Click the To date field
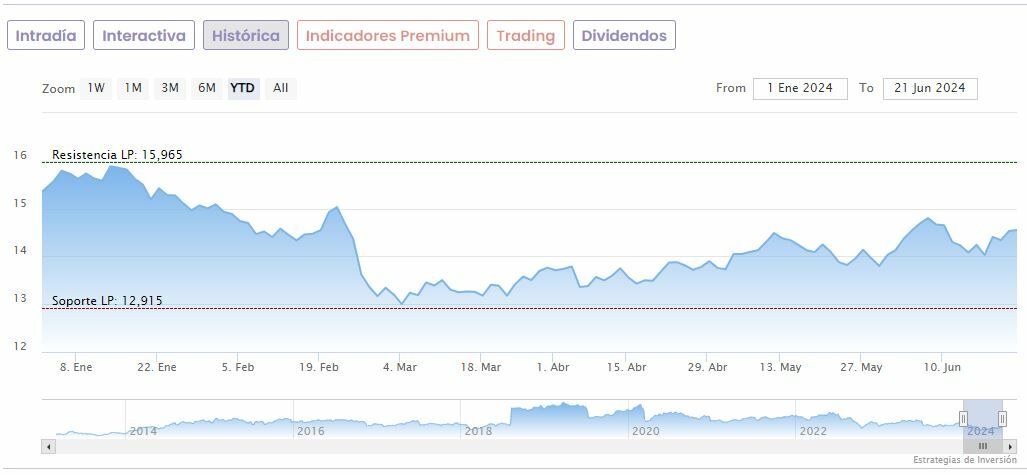The width and height of the screenshot is (1027, 475). [930, 88]
